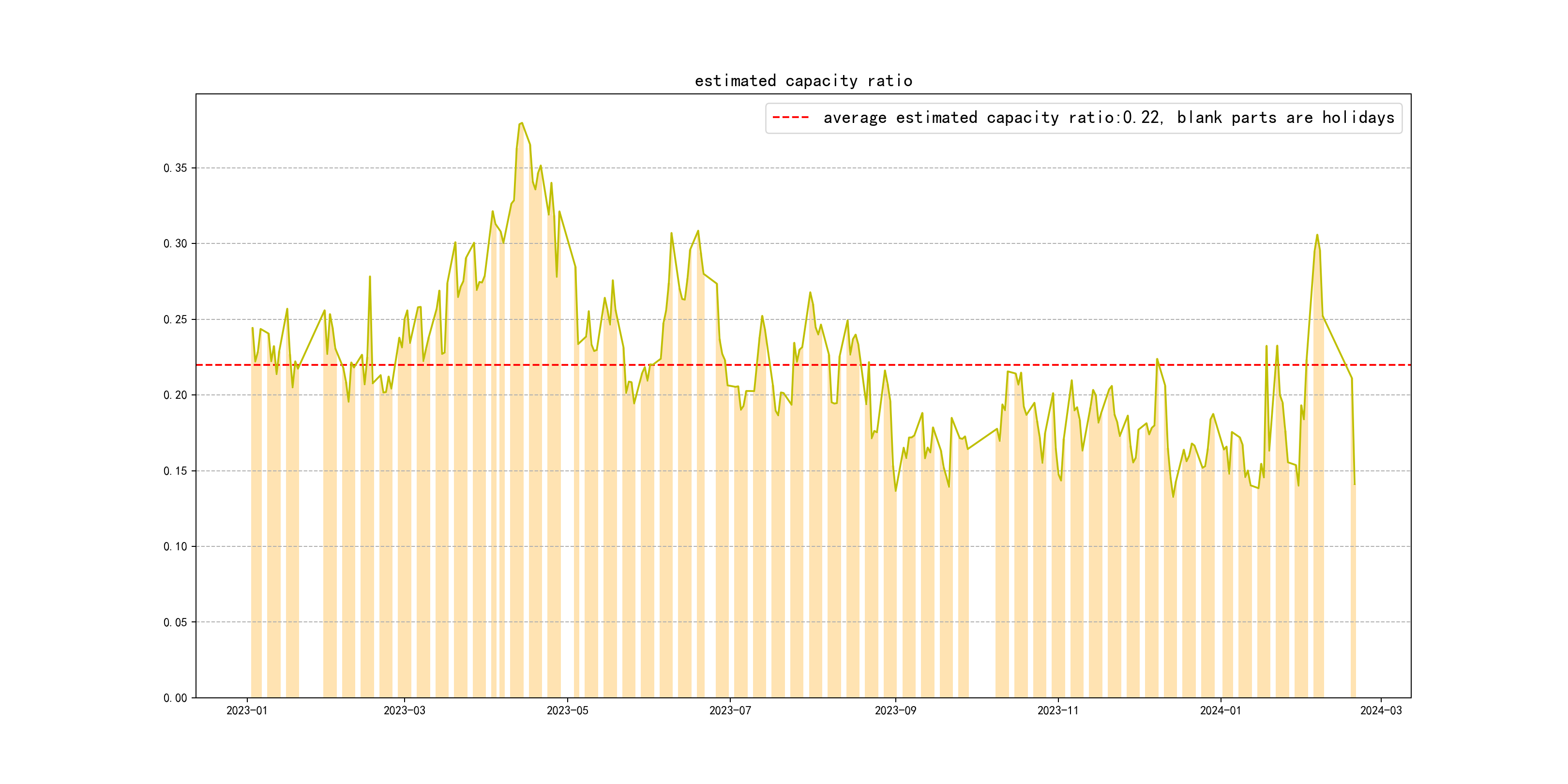Click the 0.20 y-axis tick label
The height and width of the screenshot is (784, 1568).
click(x=175, y=395)
